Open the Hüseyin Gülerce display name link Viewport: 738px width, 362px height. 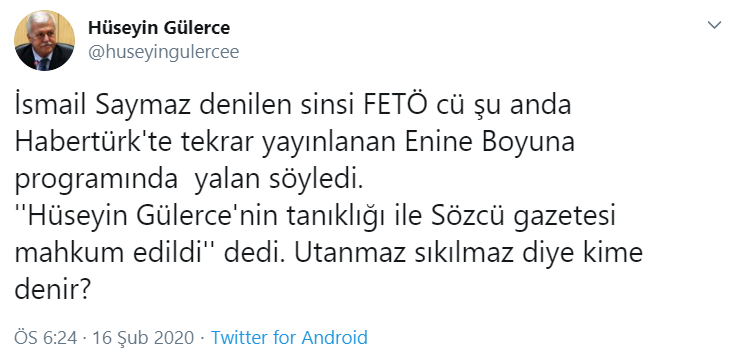coord(159,28)
